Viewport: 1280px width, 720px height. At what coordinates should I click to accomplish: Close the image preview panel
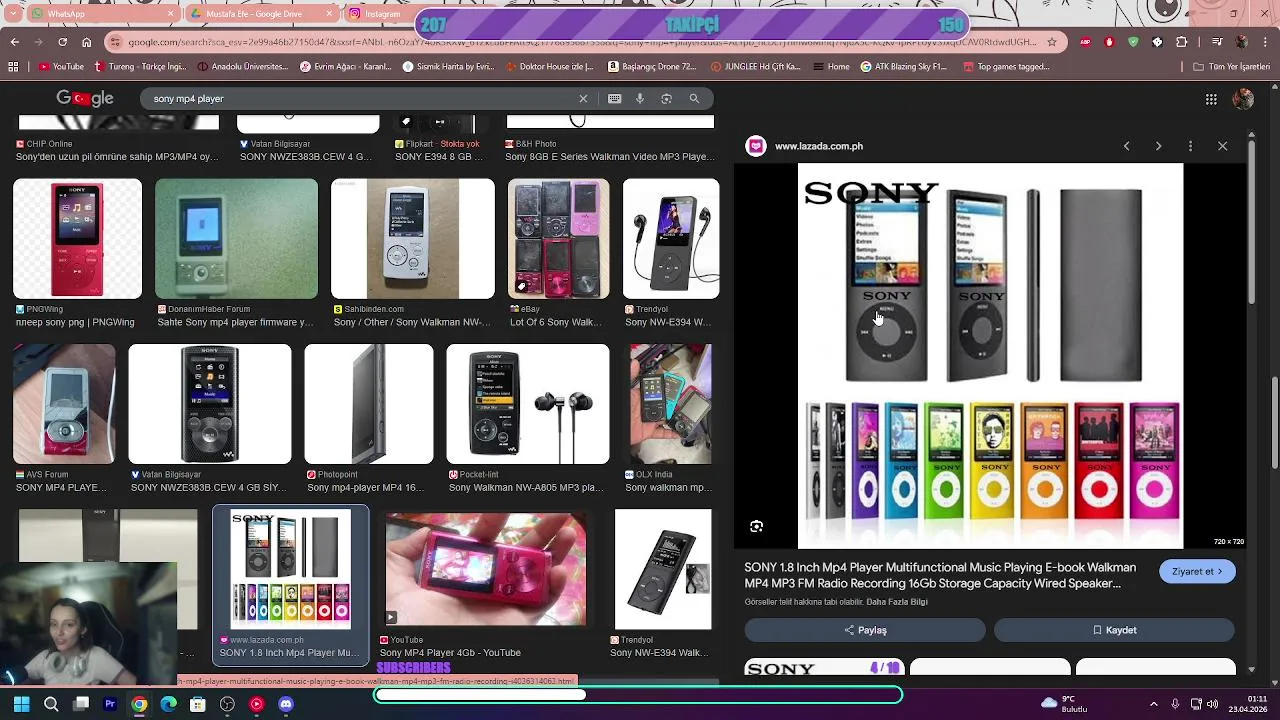click(1222, 146)
